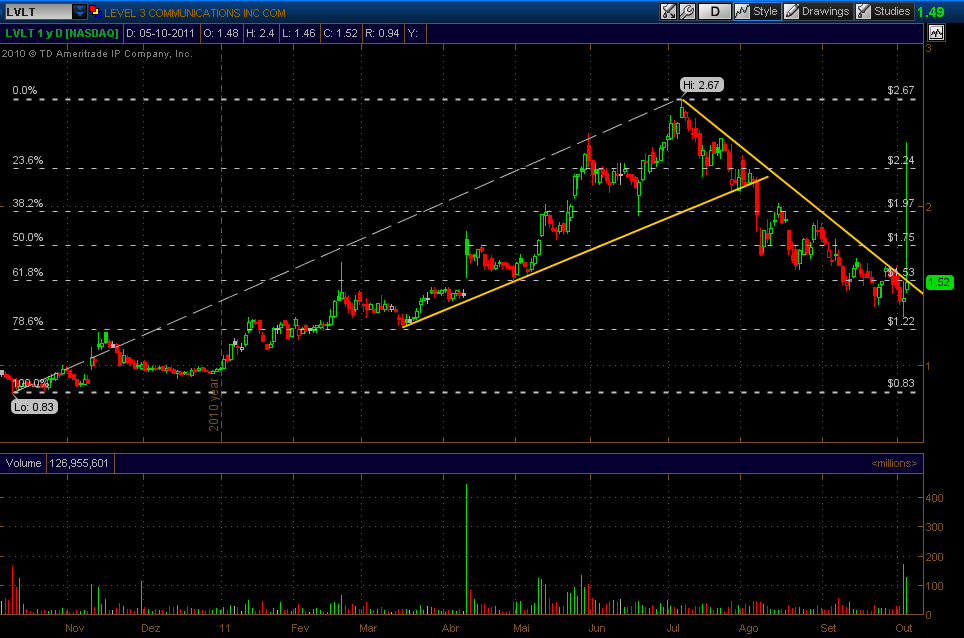Open the Drawings menu button
Viewport: 964px width, 638px height.
click(818, 12)
